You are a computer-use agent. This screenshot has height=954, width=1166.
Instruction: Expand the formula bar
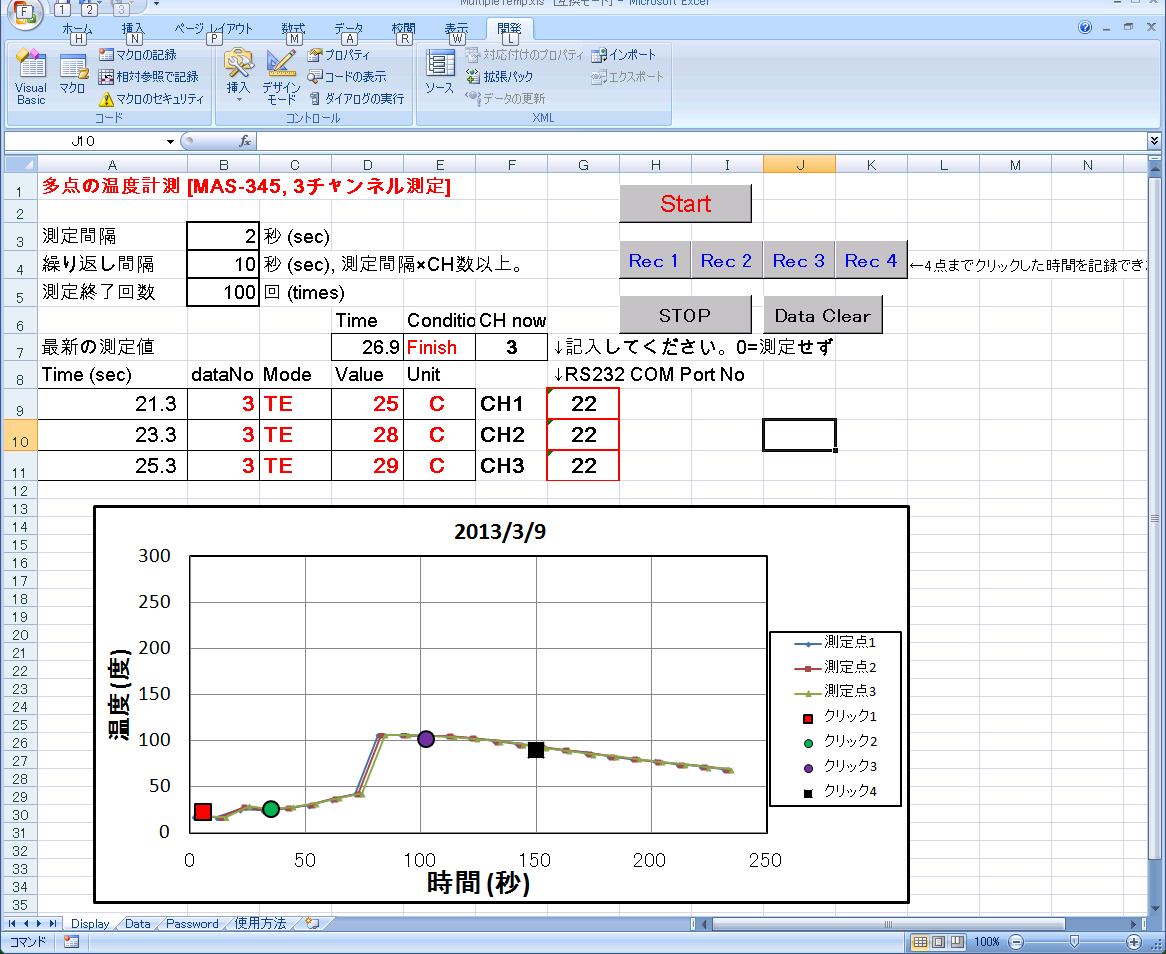(1153, 141)
